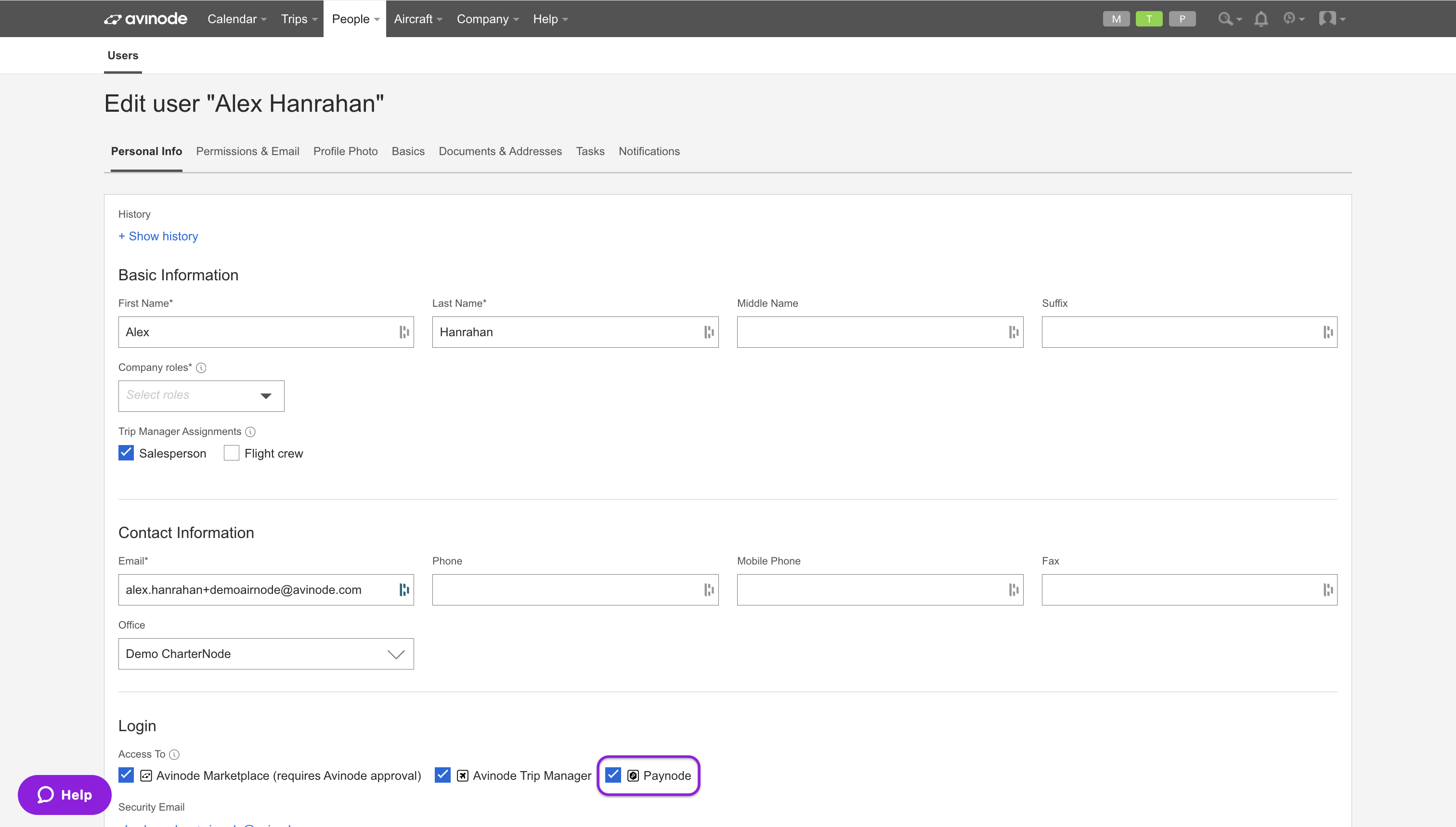Open the purple Help chat button

point(64,795)
